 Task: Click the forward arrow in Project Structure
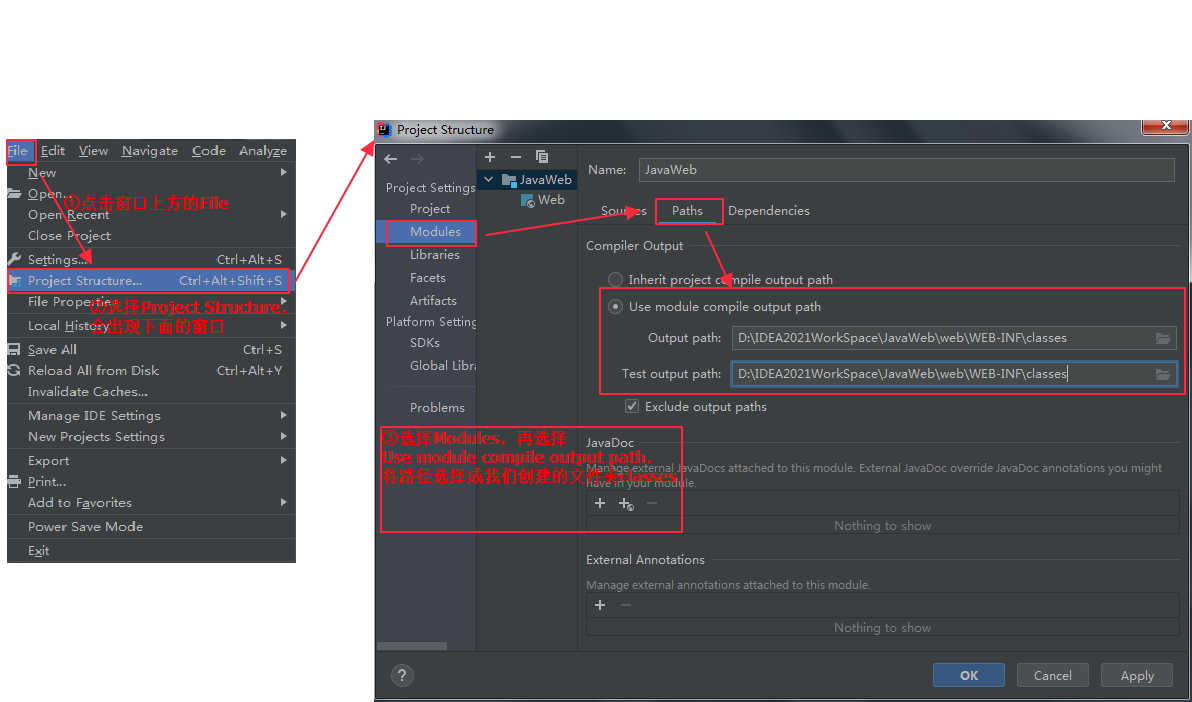click(x=417, y=159)
